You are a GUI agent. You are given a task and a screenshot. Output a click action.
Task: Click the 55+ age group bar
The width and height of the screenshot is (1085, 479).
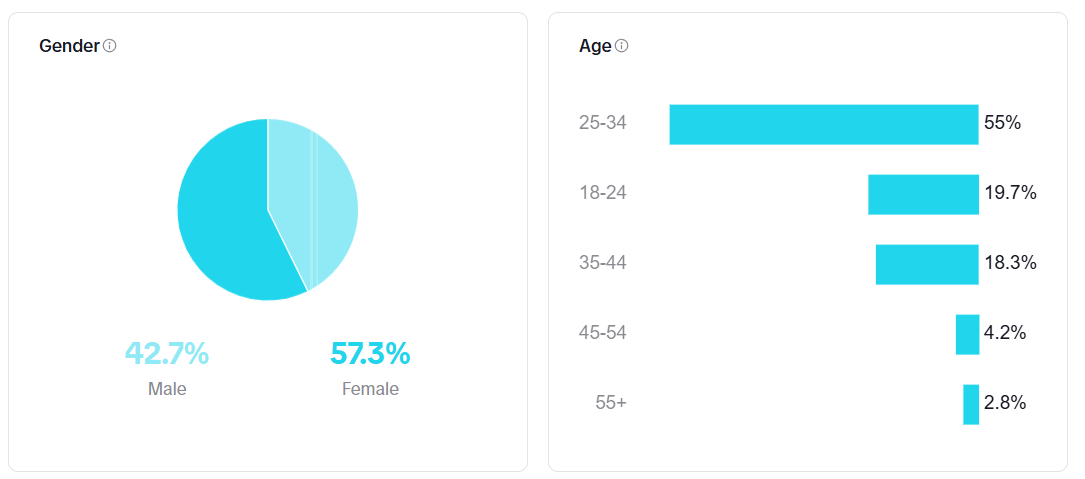971,404
